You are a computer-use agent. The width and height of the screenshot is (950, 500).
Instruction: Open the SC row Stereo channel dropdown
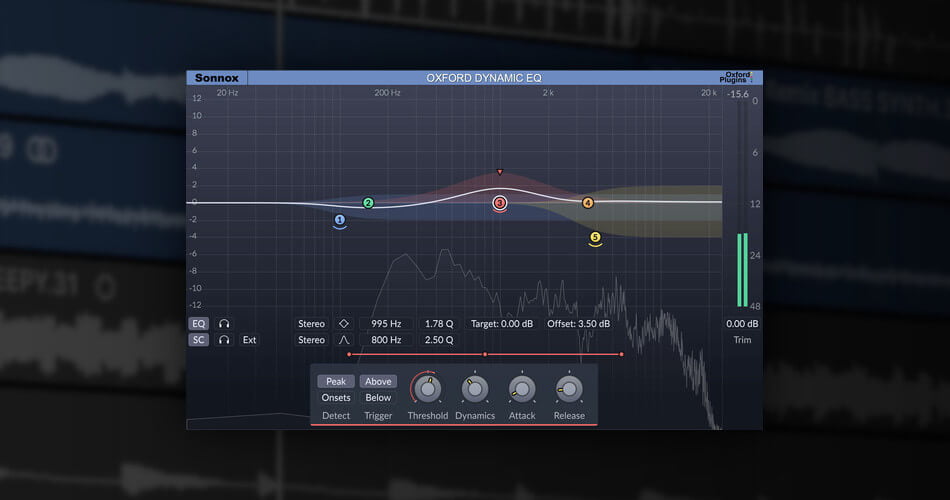pos(311,340)
